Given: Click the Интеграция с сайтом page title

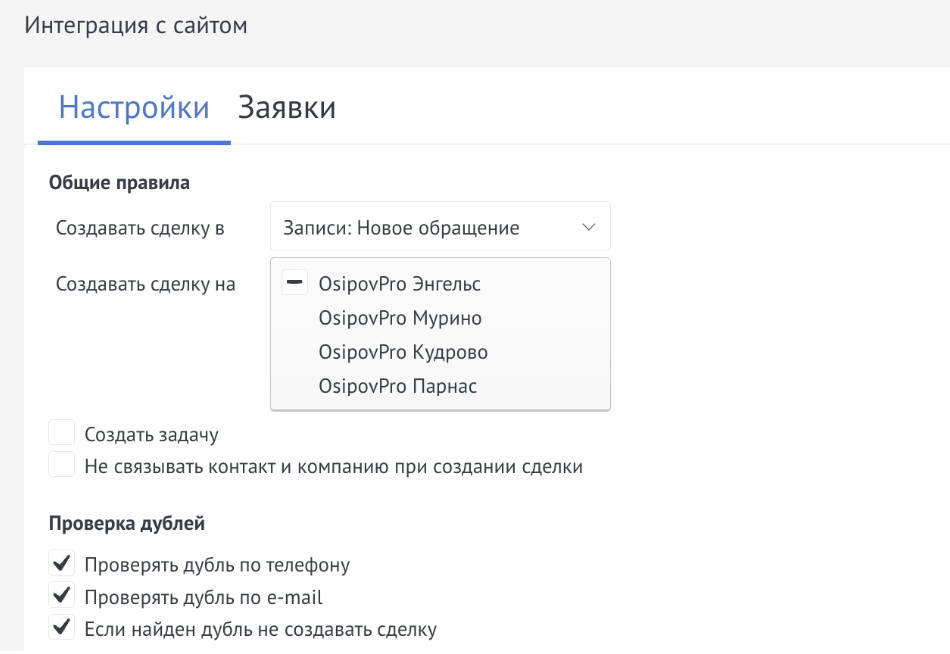Looking at the screenshot, I should 135,26.
